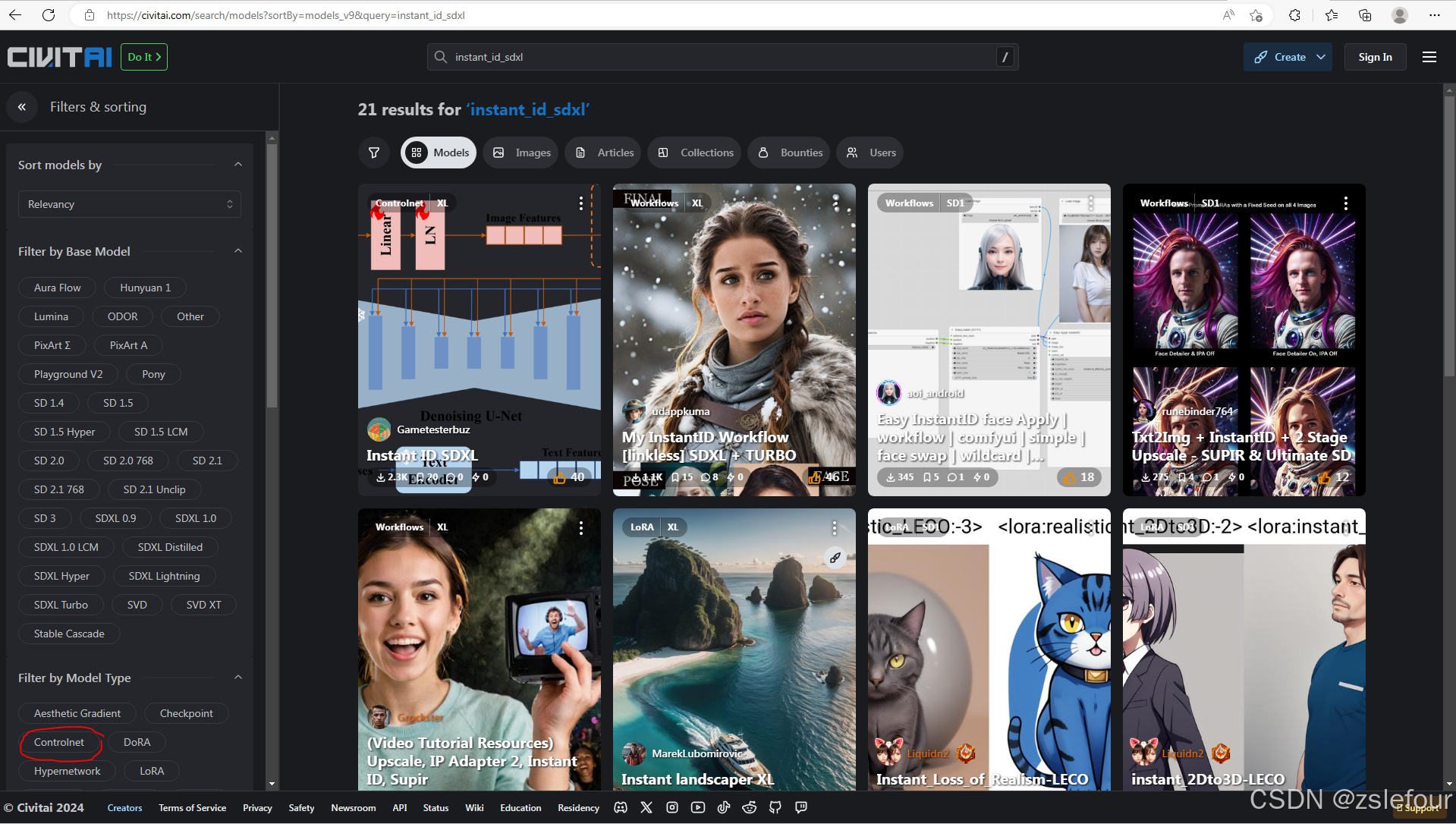
Task: Toggle the SD 1.5 base model filter
Action: (118, 403)
